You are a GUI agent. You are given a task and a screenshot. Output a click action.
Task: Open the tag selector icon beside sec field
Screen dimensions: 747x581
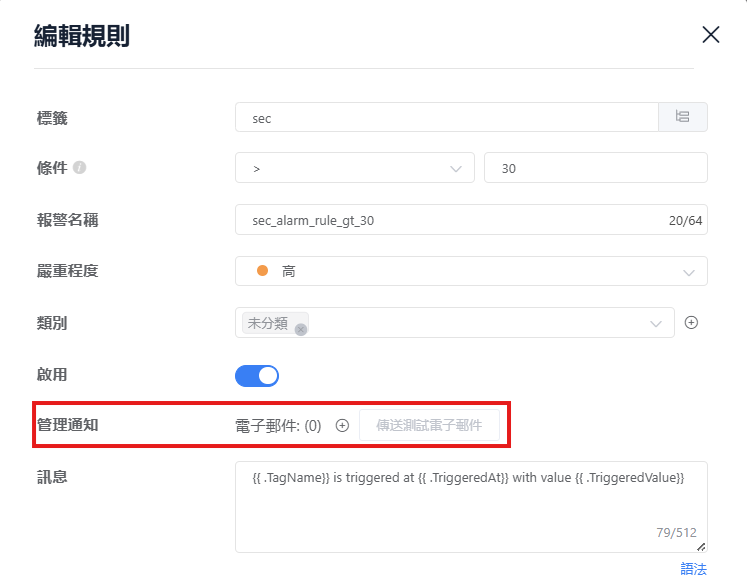coord(682,117)
